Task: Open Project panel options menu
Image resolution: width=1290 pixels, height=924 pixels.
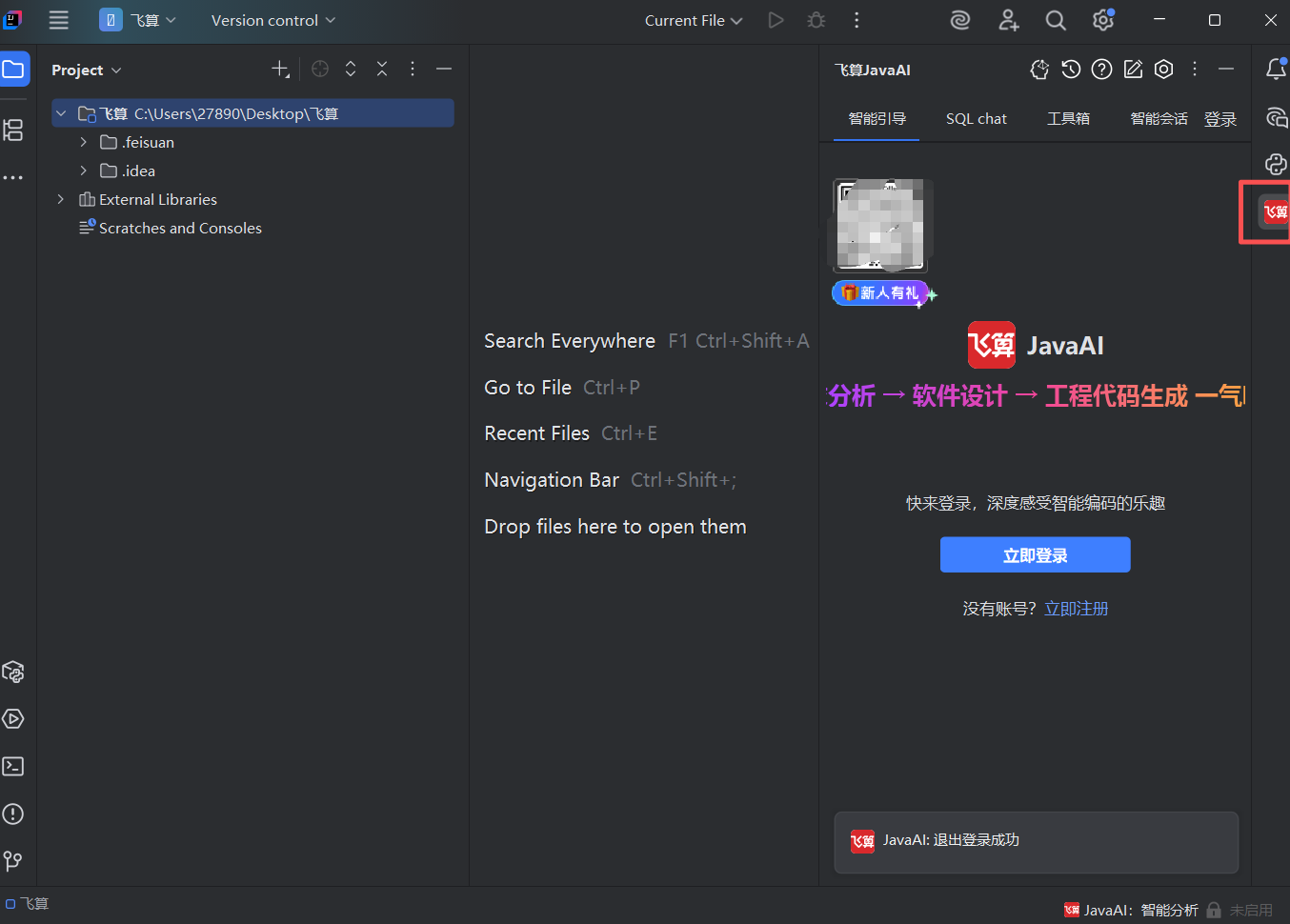Action: point(413,70)
